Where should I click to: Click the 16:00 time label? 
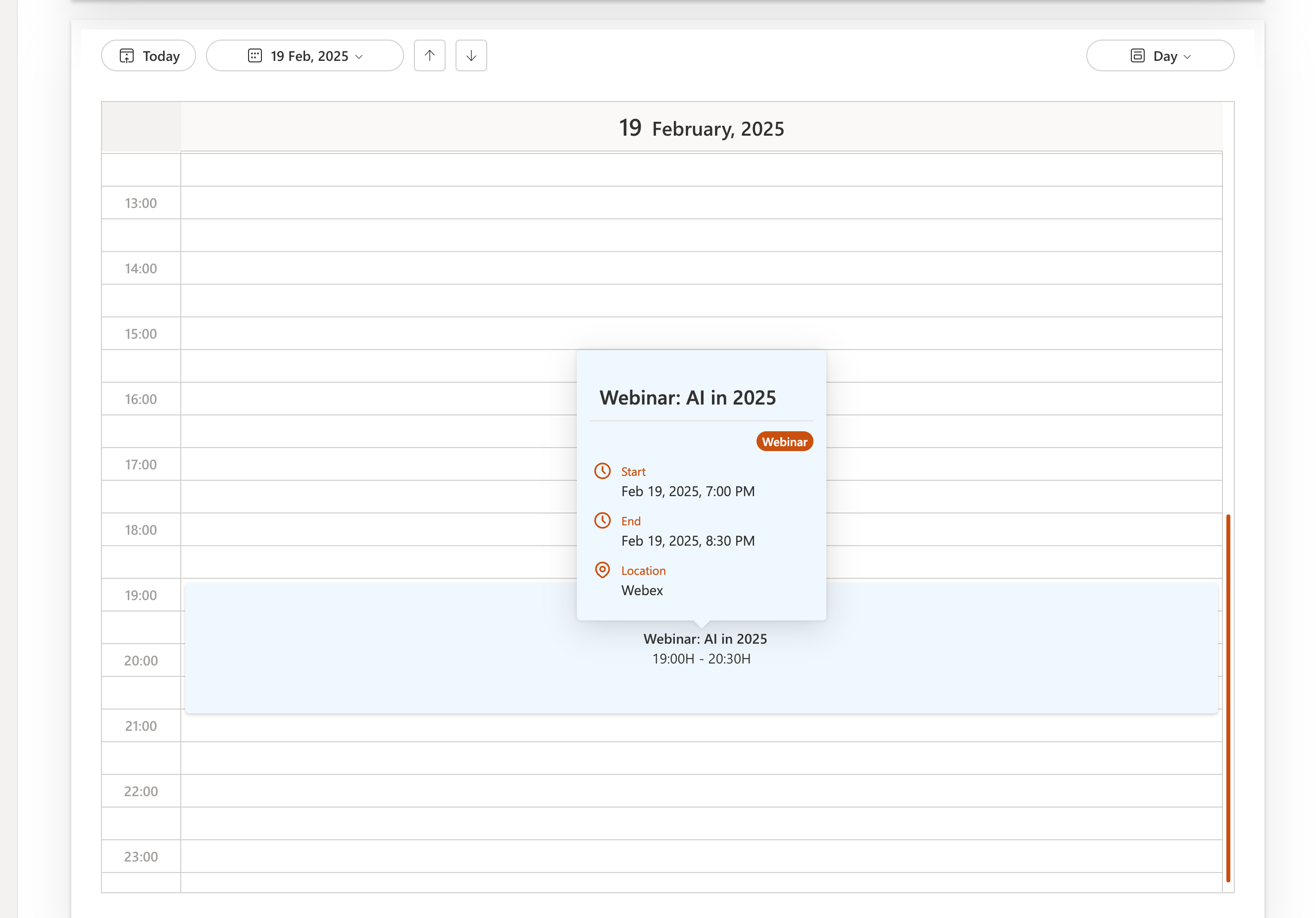pyautogui.click(x=141, y=399)
